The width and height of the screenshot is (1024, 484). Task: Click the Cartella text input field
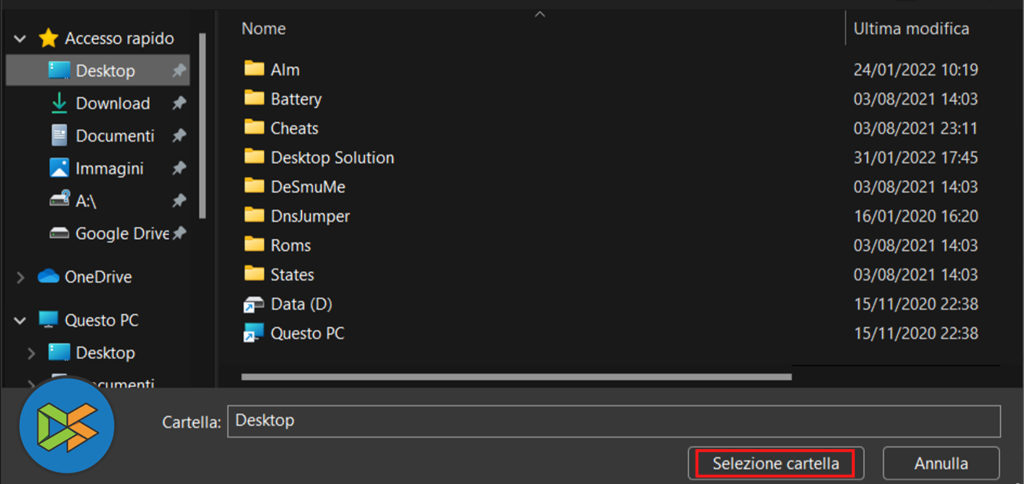613,421
